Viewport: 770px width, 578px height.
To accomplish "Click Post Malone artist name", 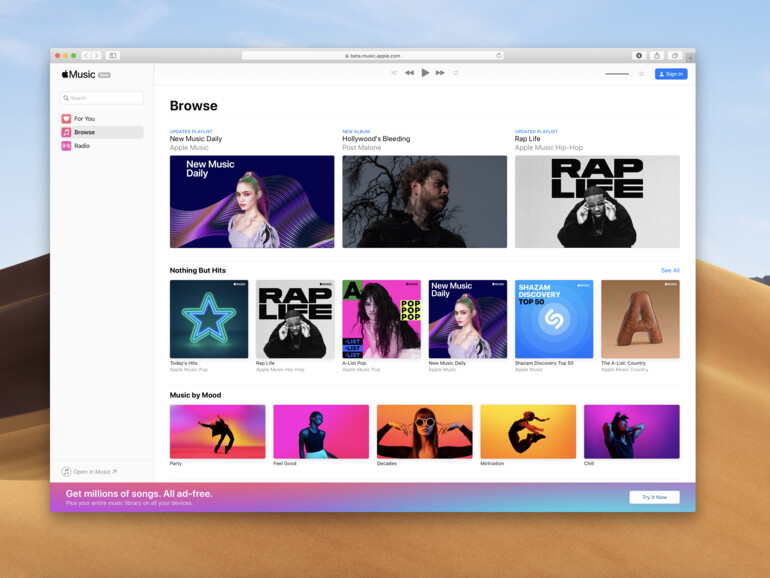I will (361, 147).
